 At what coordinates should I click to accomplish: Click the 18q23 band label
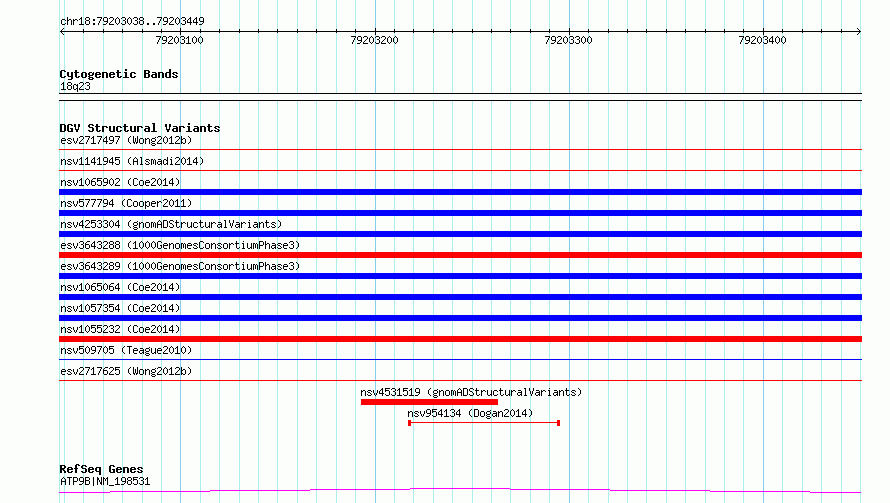click(x=75, y=86)
